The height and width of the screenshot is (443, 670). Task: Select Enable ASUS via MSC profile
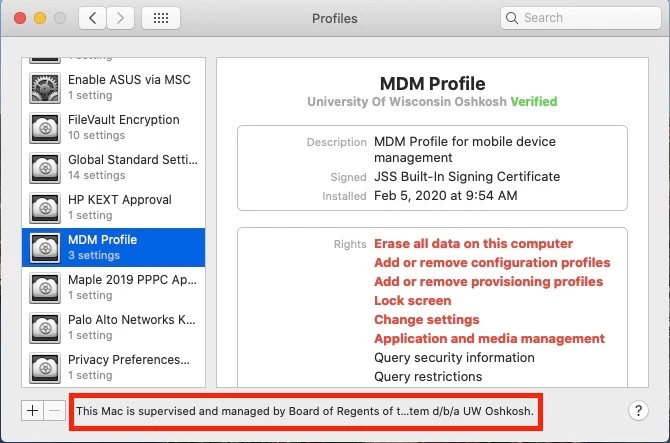point(114,88)
